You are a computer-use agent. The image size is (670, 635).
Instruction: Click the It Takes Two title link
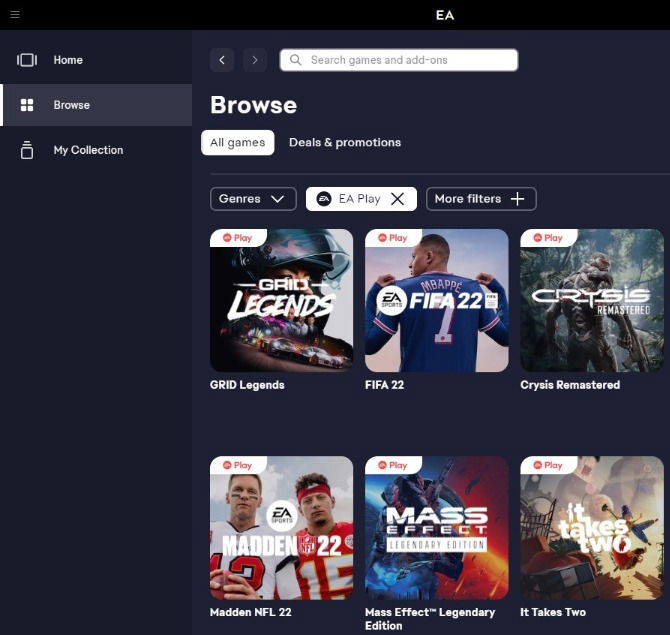pos(553,612)
